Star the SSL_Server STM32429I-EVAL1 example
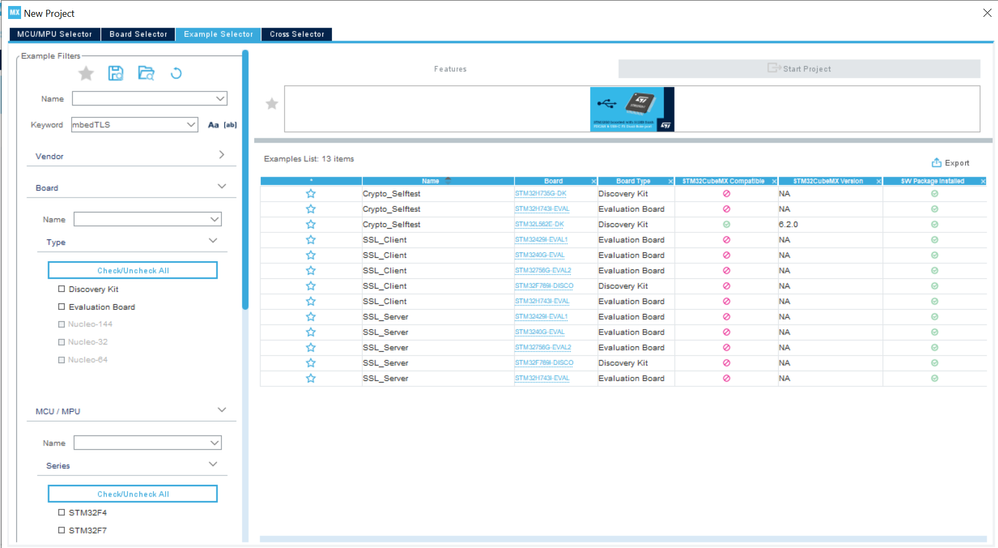Viewport: 998px width, 548px height. 311,317
